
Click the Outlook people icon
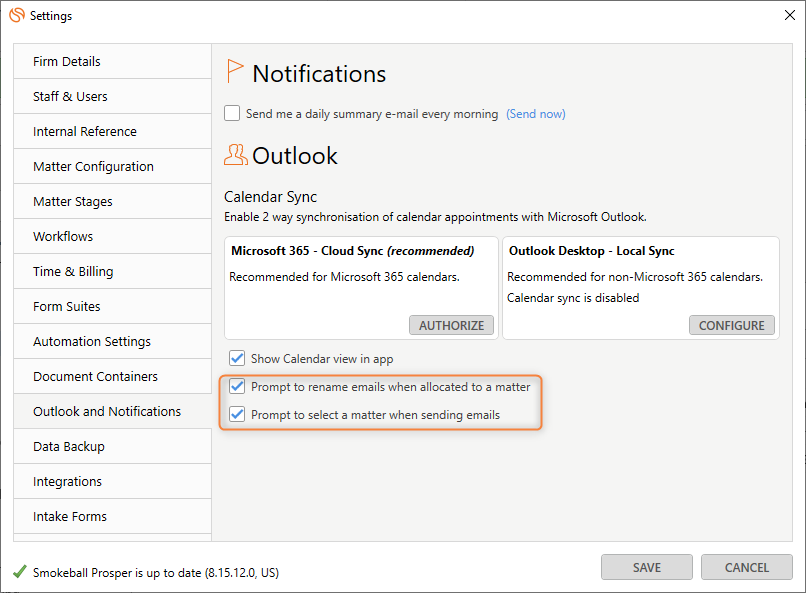235,155
